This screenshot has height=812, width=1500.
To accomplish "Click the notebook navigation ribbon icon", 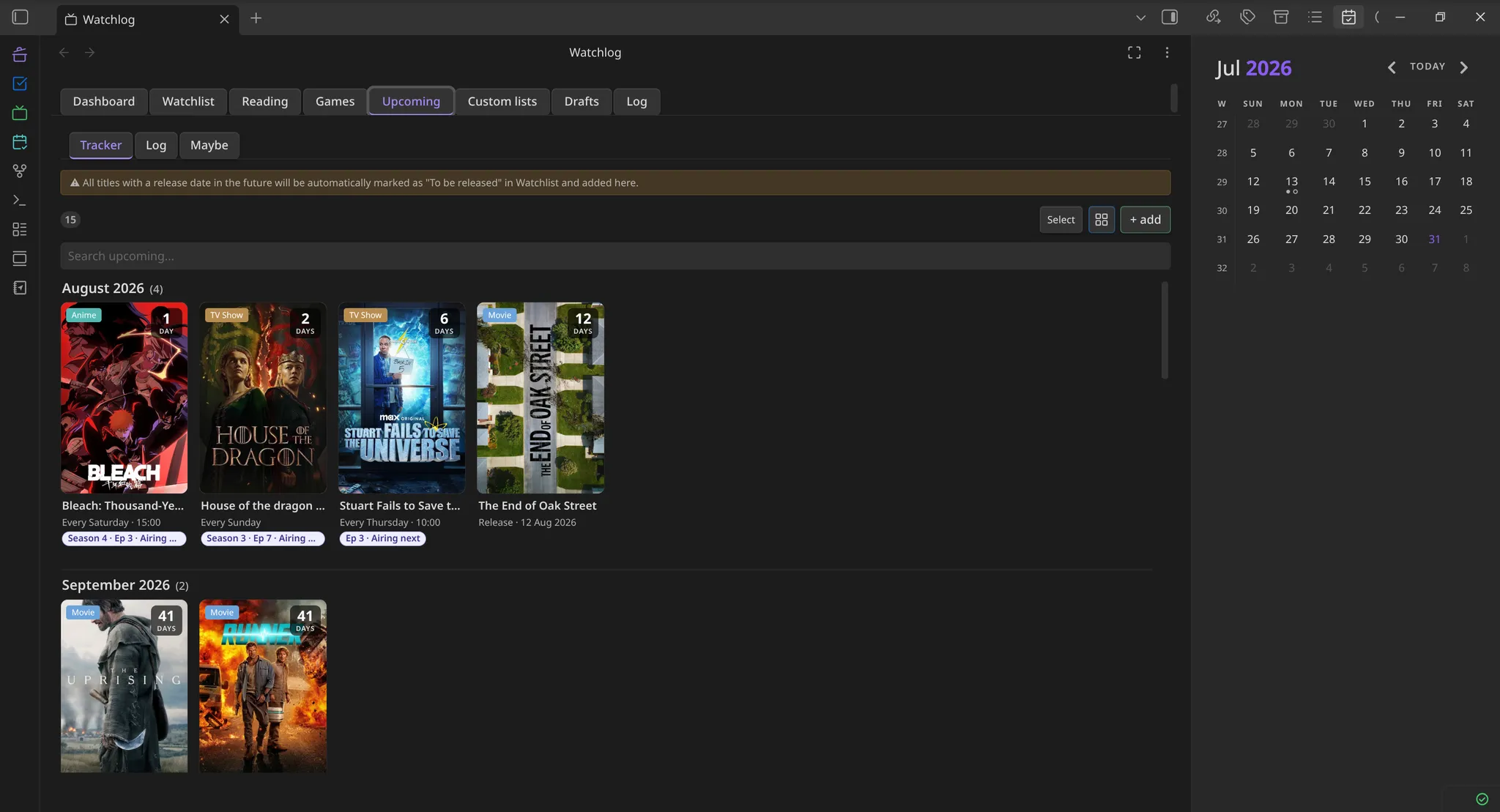I will click(x=20, y=288).
